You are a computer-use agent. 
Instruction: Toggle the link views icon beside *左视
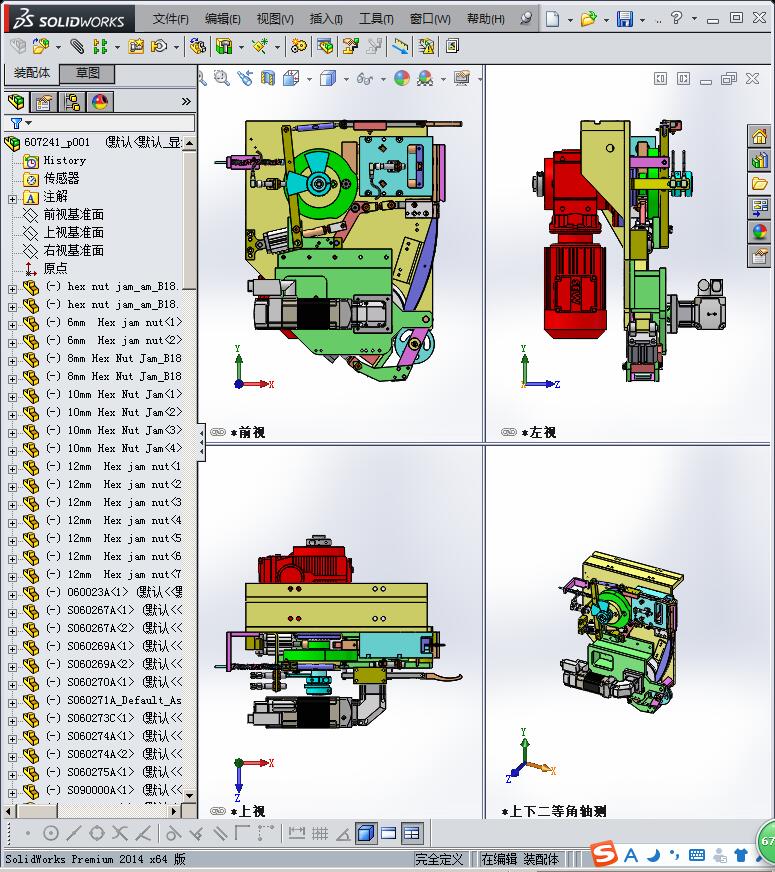pos(509,432)
